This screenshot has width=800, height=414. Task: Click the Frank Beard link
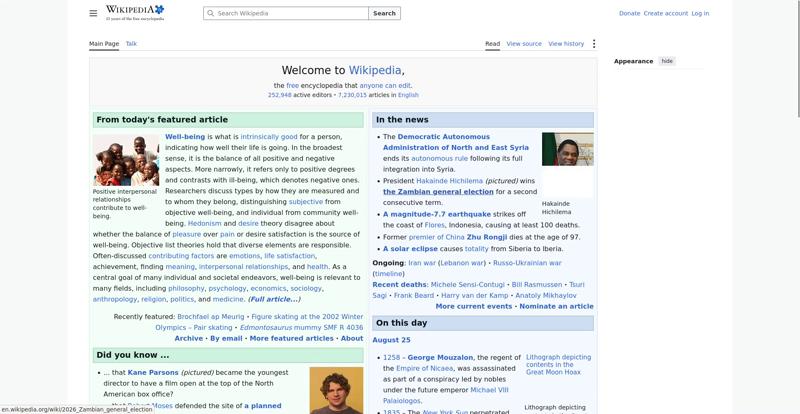[x=415, y=296]
